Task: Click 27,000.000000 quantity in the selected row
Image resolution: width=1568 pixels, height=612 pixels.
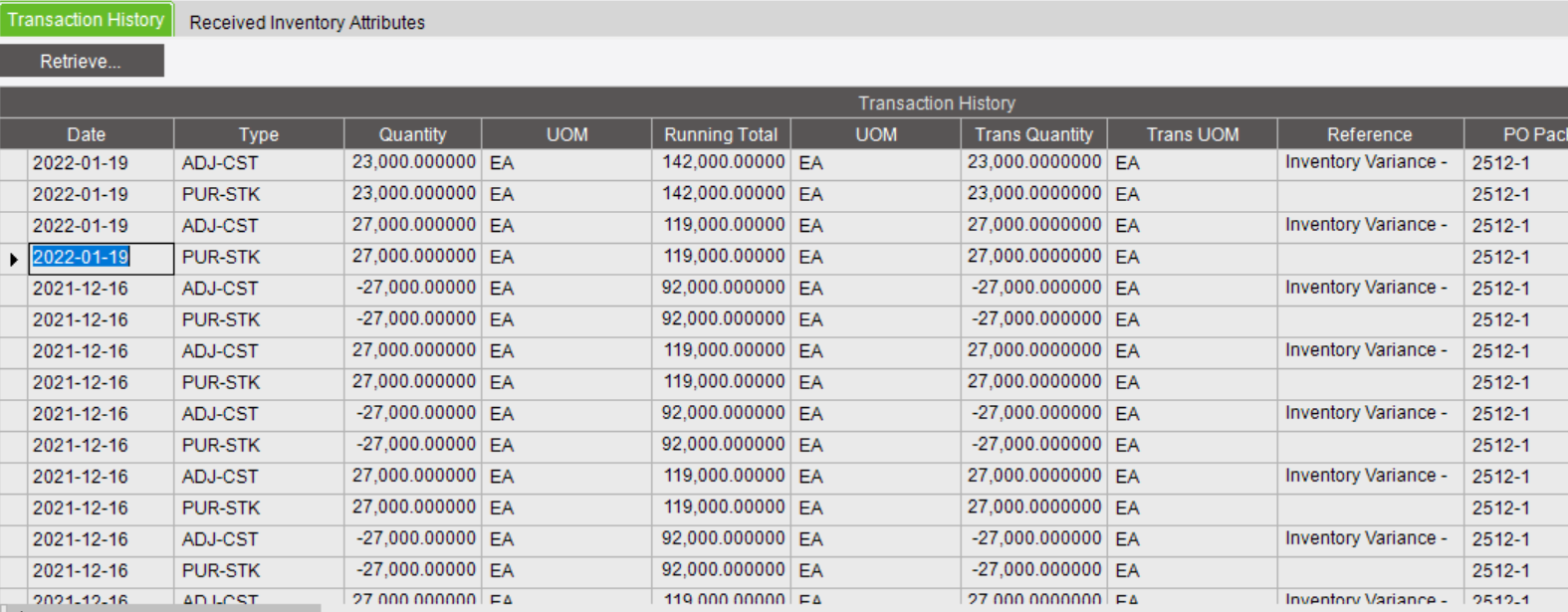Action: pyautogui.click(x=413, y=257)
